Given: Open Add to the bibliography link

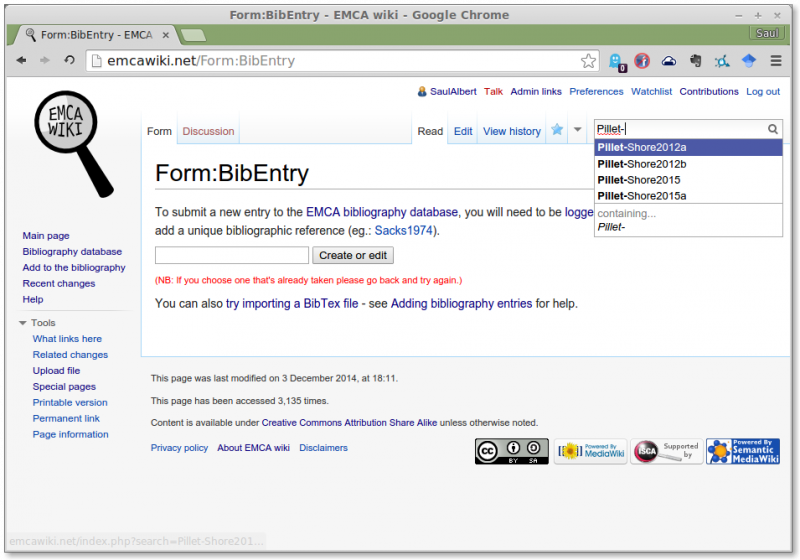Looking at the screenshot, I should [x=74, y=267].
